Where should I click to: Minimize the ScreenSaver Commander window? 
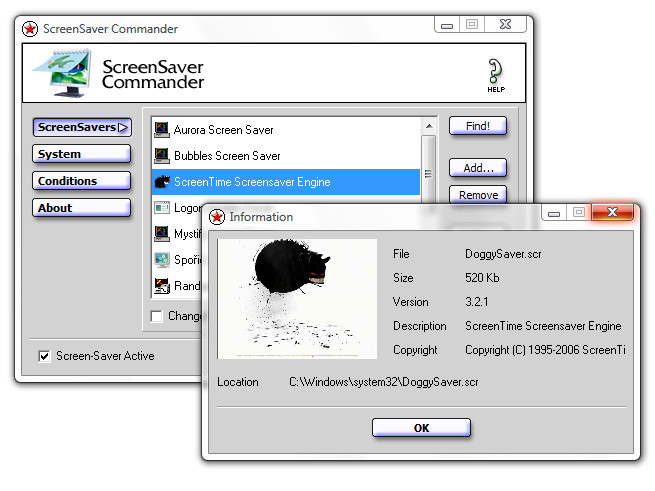tap(447, 25)
